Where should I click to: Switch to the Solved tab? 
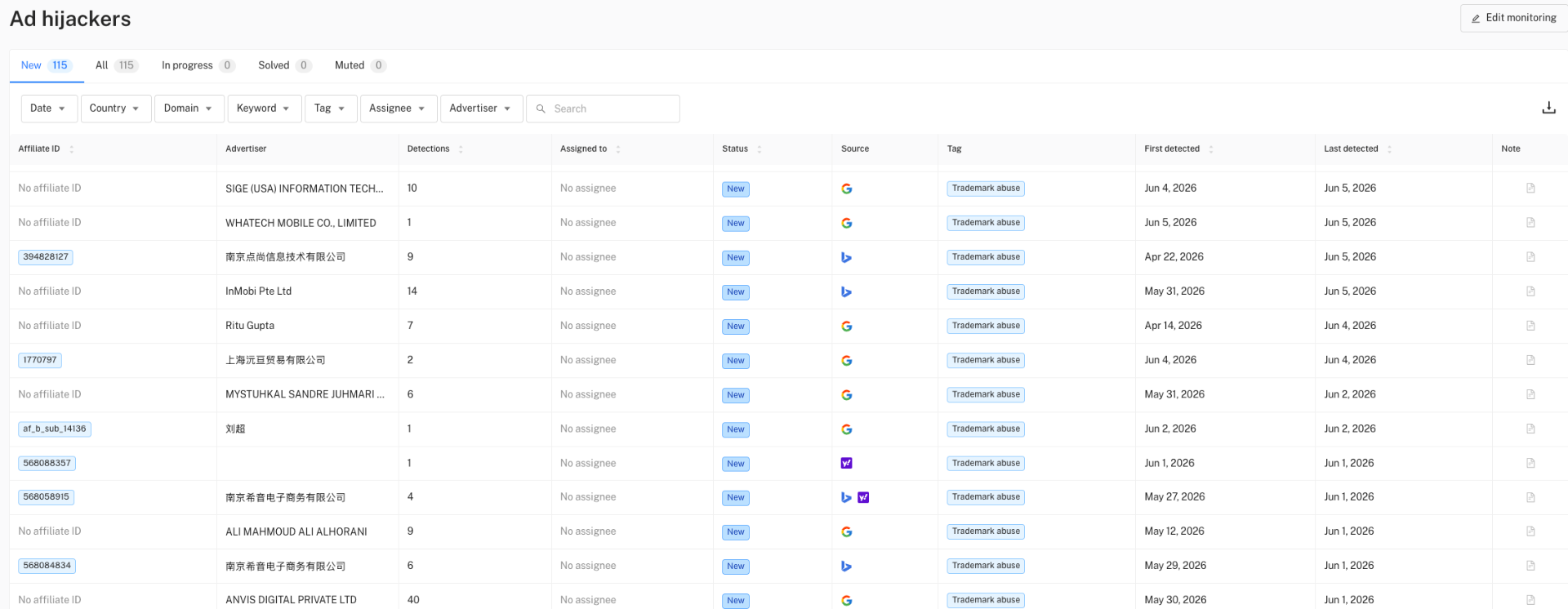(x=285, y=65)
